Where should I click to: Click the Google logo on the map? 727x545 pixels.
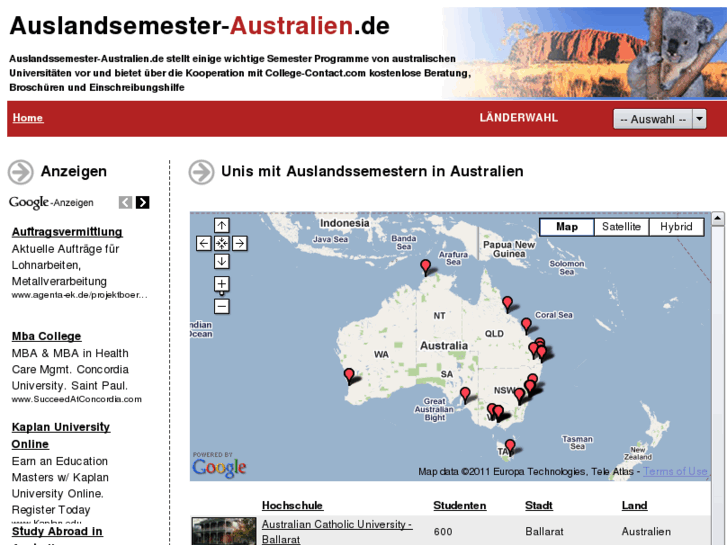pos(219,466)
